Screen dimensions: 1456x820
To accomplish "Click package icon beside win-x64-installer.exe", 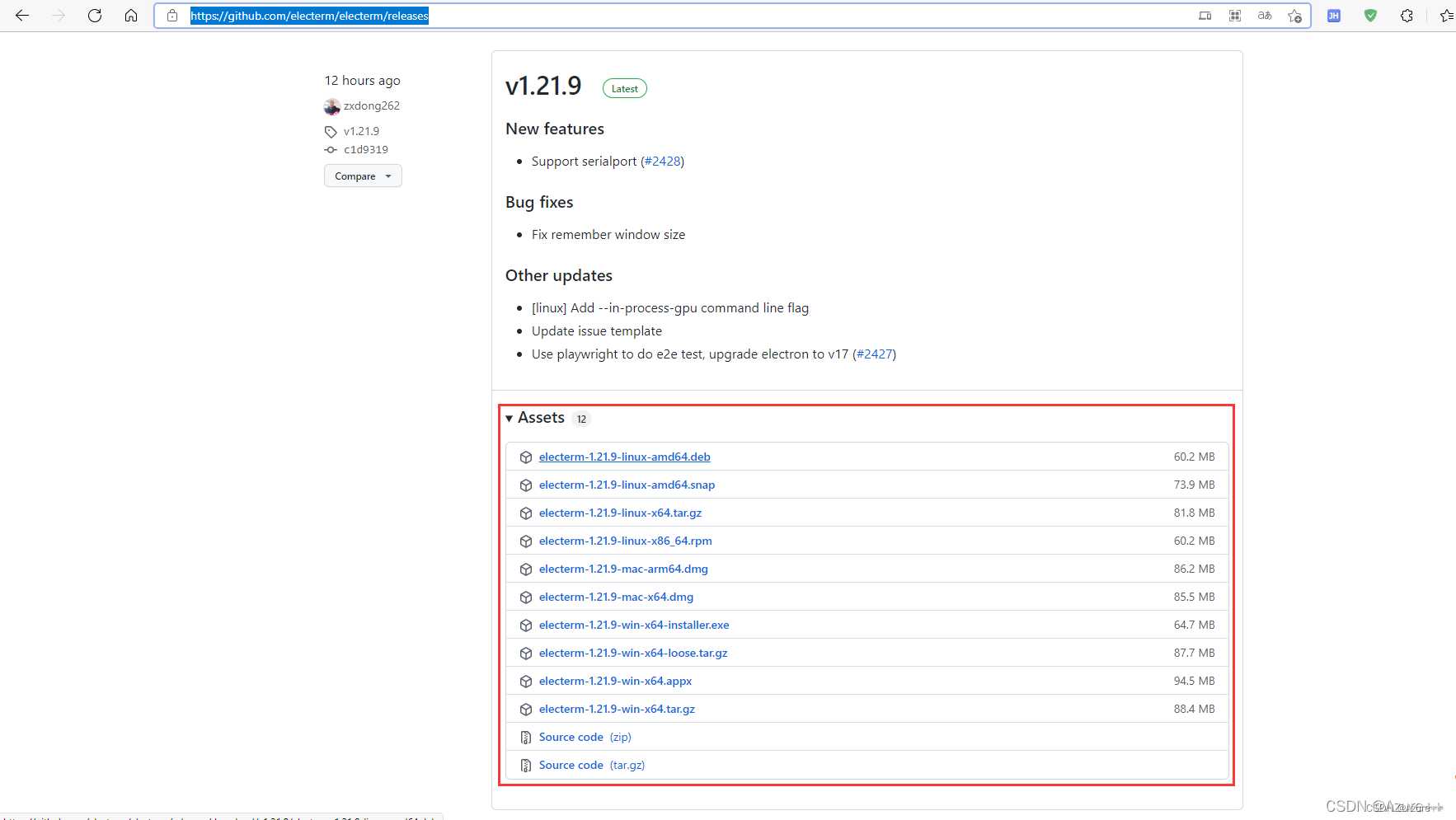I will (526, 626).
